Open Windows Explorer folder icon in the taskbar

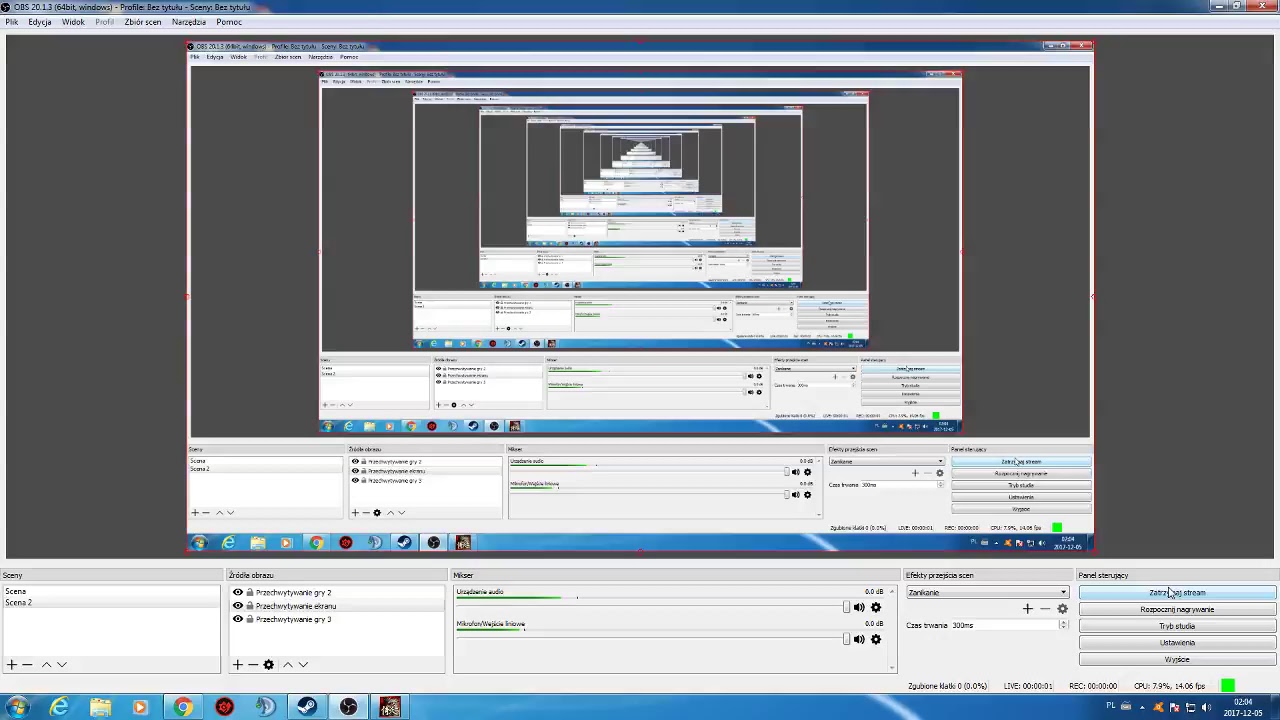pos(100,707)
